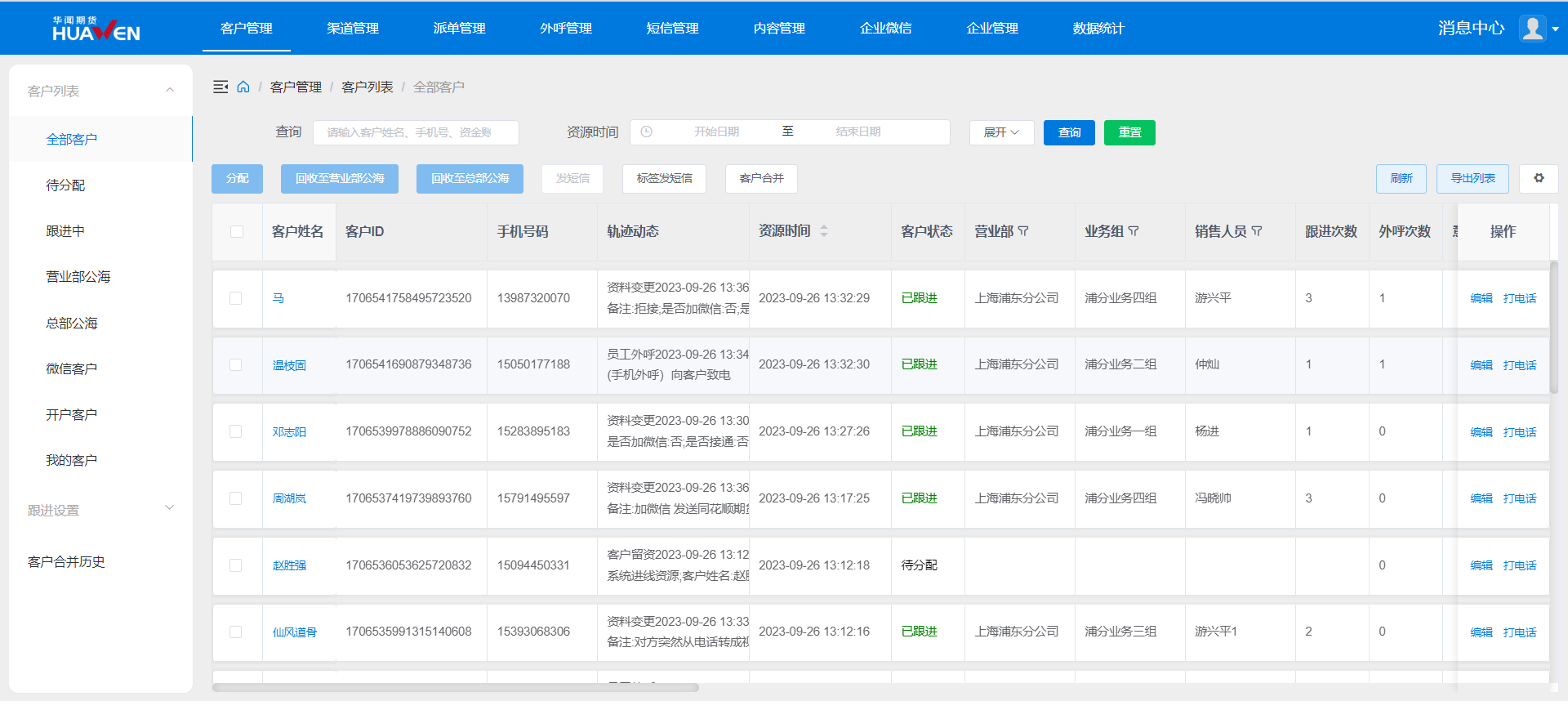Click 回收至总部公海 button

(470, 178)
